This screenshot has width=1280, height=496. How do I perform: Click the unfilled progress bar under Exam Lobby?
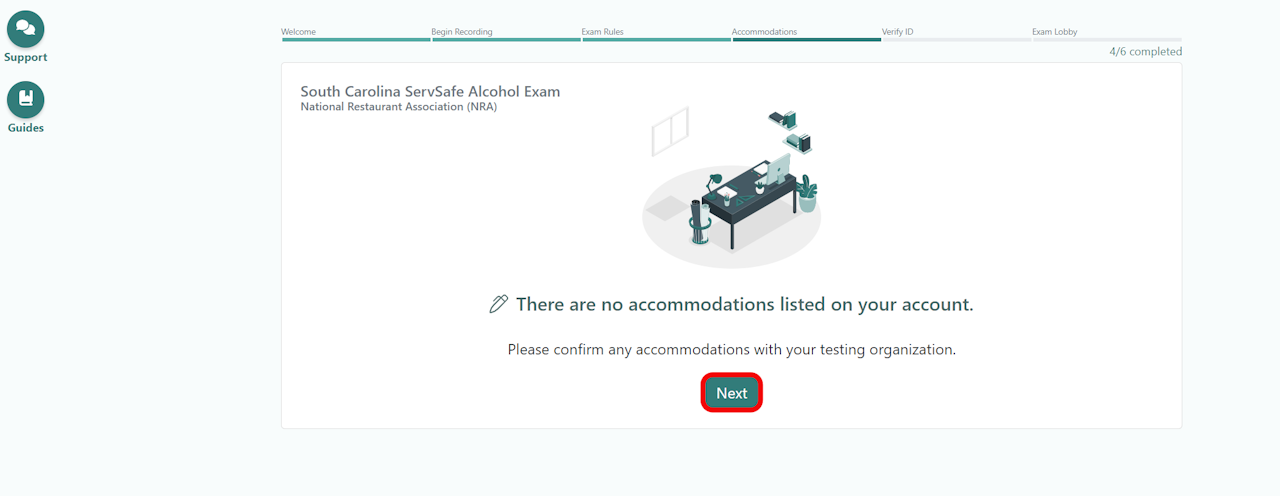pos(1106,40)
